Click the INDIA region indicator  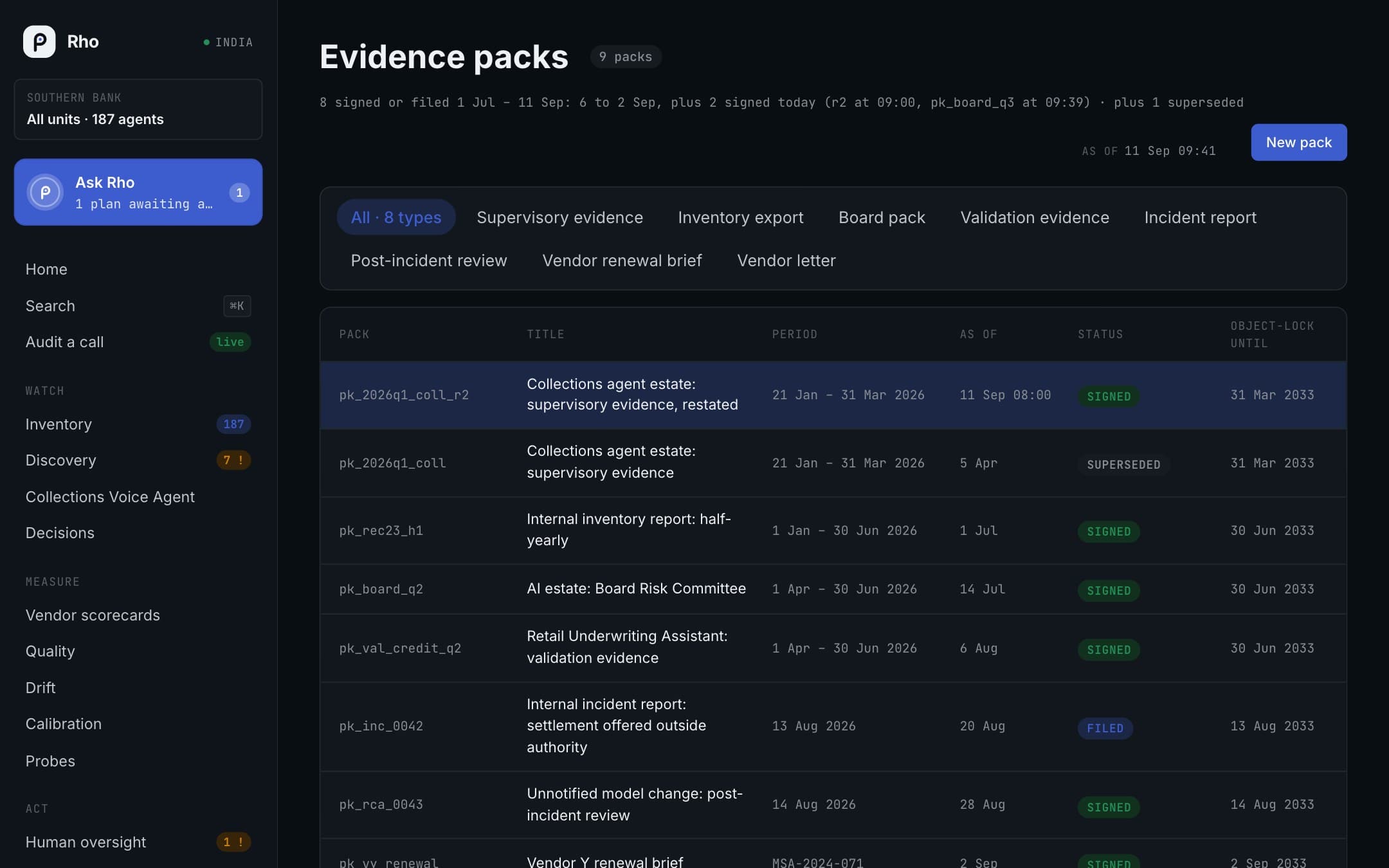(228, 42)
